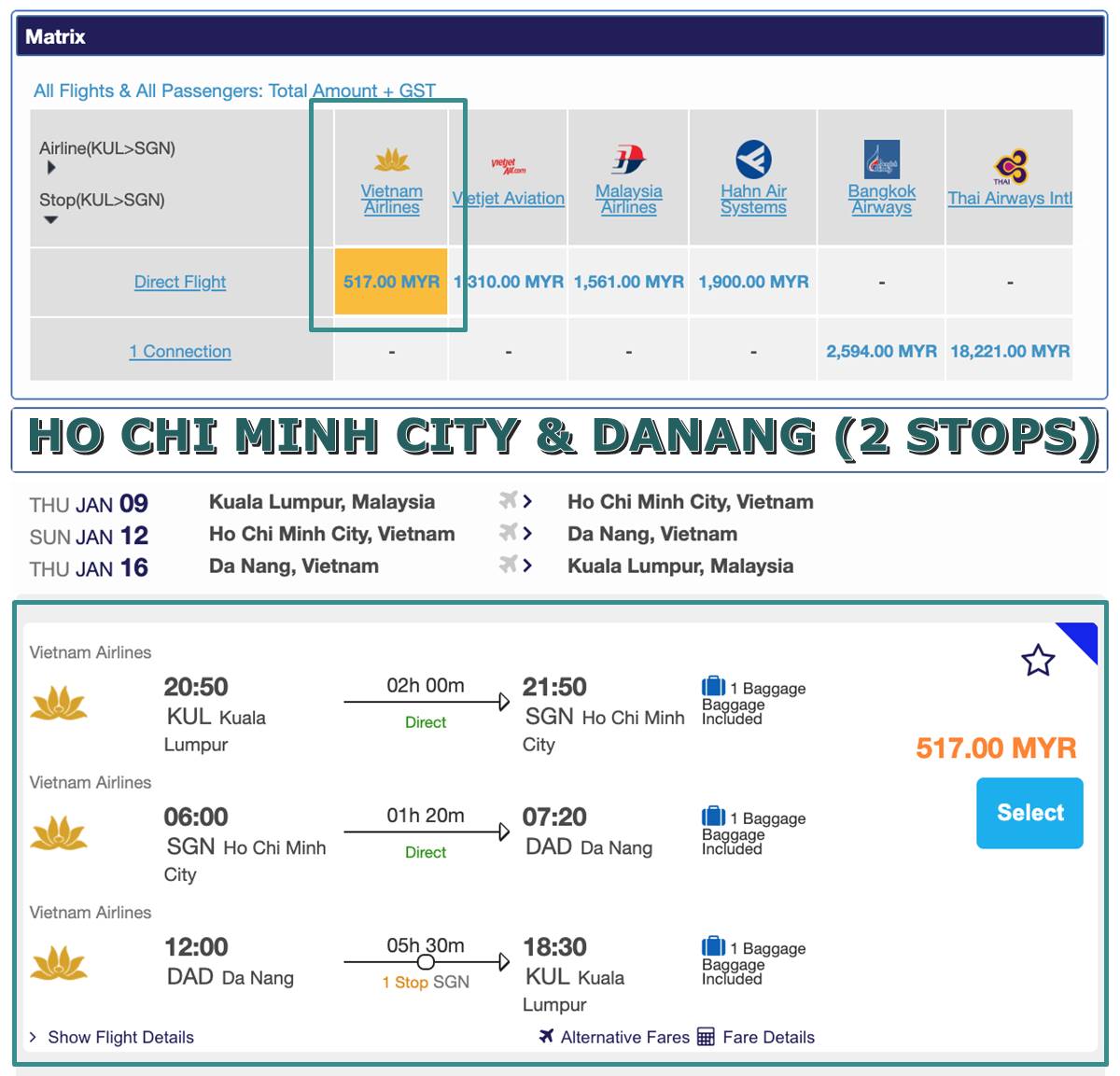Star this itinerary as favorite
Viewport: 1120px width, 1076px height.
pos(1038,661)
